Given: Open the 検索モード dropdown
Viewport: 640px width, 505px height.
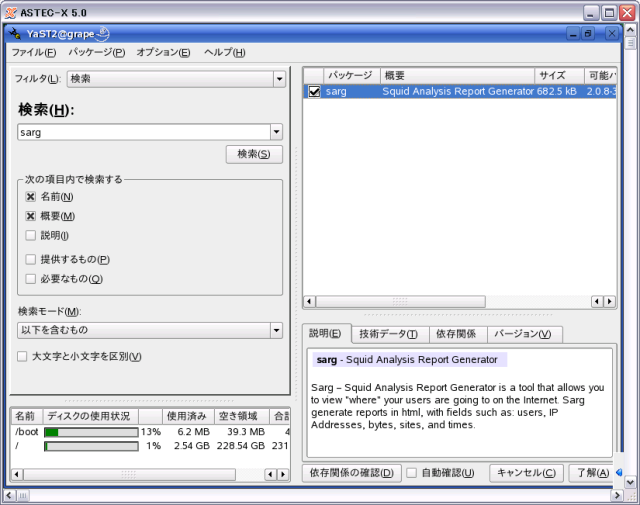Looking at the screenshot, I should click(x=276, y=330).
